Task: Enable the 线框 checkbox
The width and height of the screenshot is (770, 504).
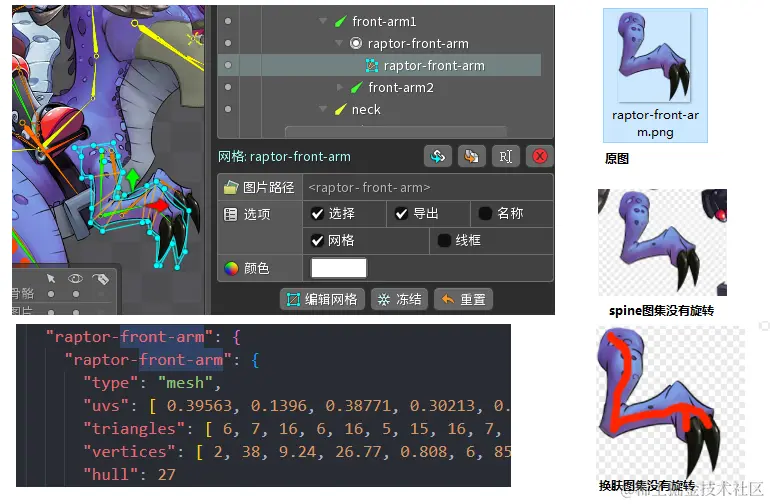Action: pos(444,241)
